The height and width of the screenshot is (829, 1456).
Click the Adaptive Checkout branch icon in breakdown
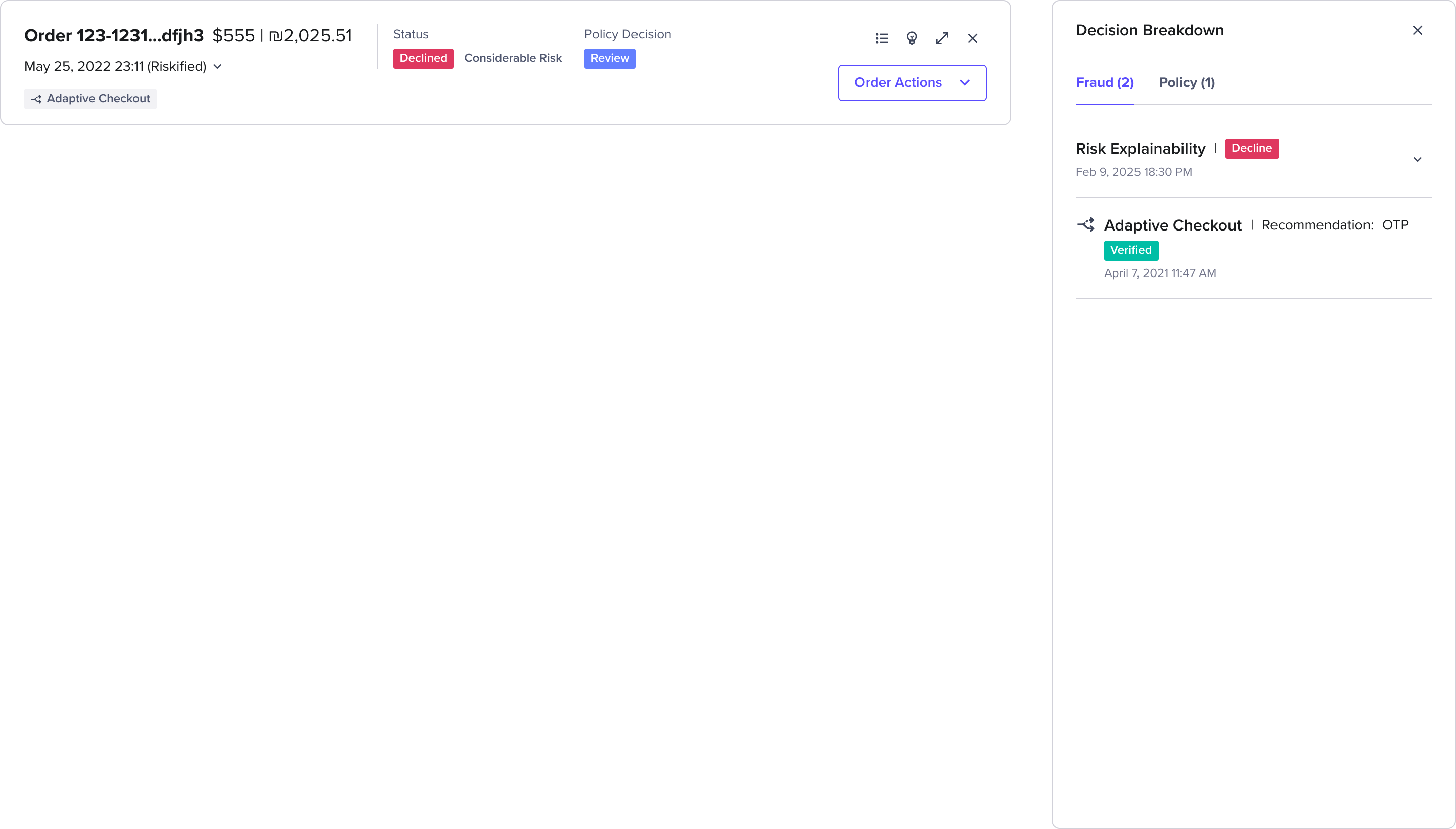(1086, 224)
